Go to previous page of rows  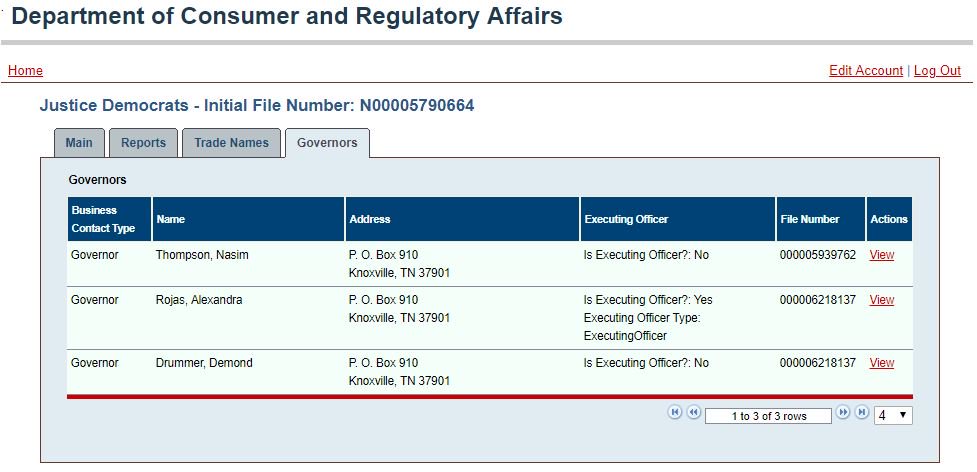[x=693, y=412]
